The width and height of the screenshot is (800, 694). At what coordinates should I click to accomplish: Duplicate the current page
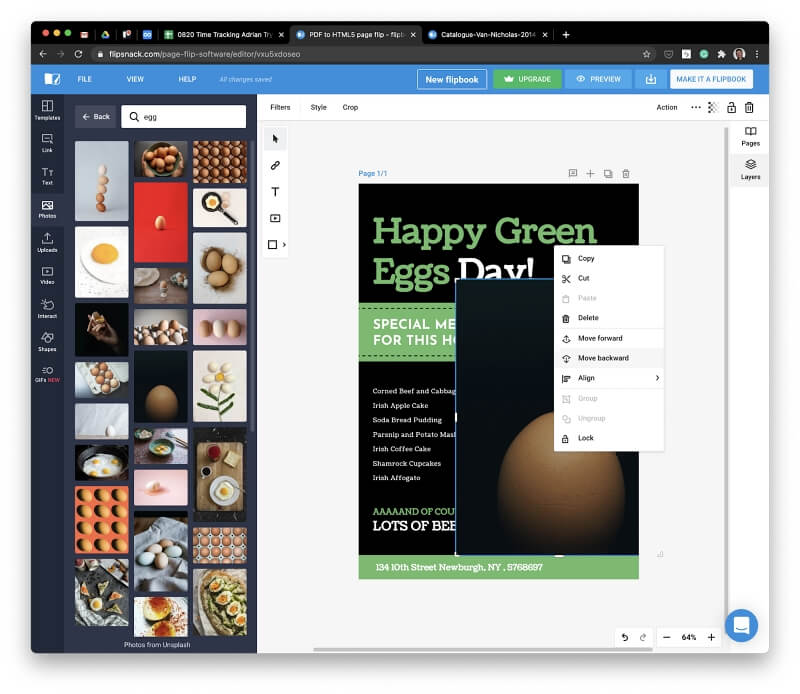(608, 174)
